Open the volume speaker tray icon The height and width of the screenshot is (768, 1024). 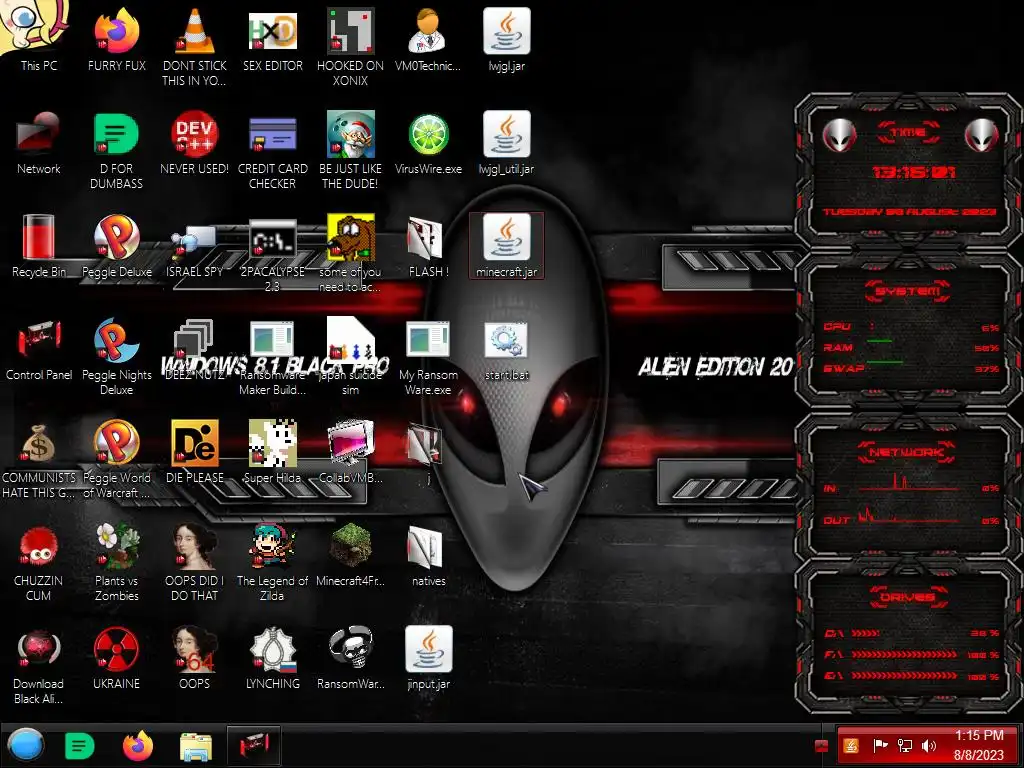pyautogui.click(x=928, y=746)
